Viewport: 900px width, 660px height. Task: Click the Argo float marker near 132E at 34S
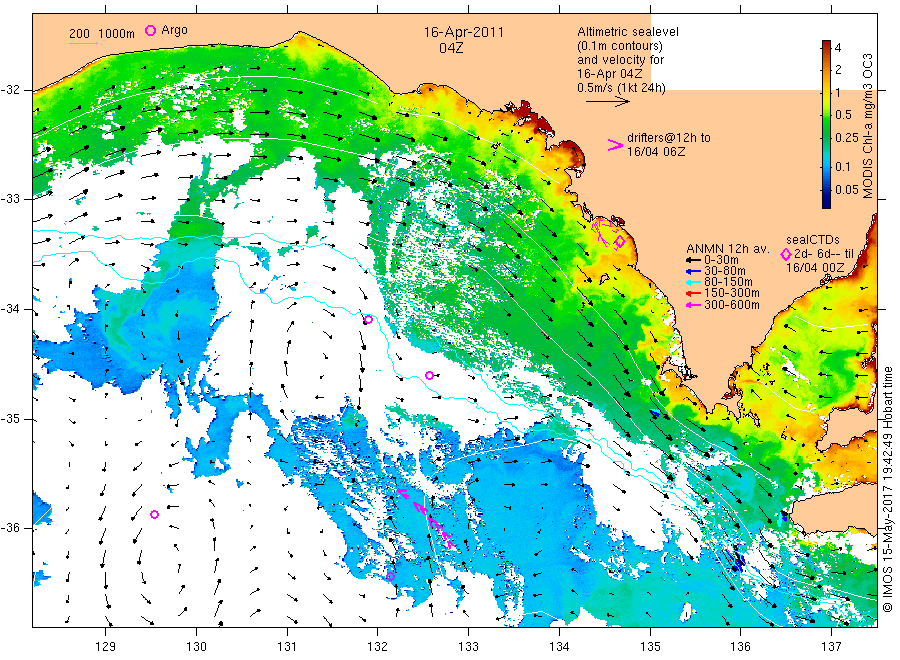click(368, 320)
